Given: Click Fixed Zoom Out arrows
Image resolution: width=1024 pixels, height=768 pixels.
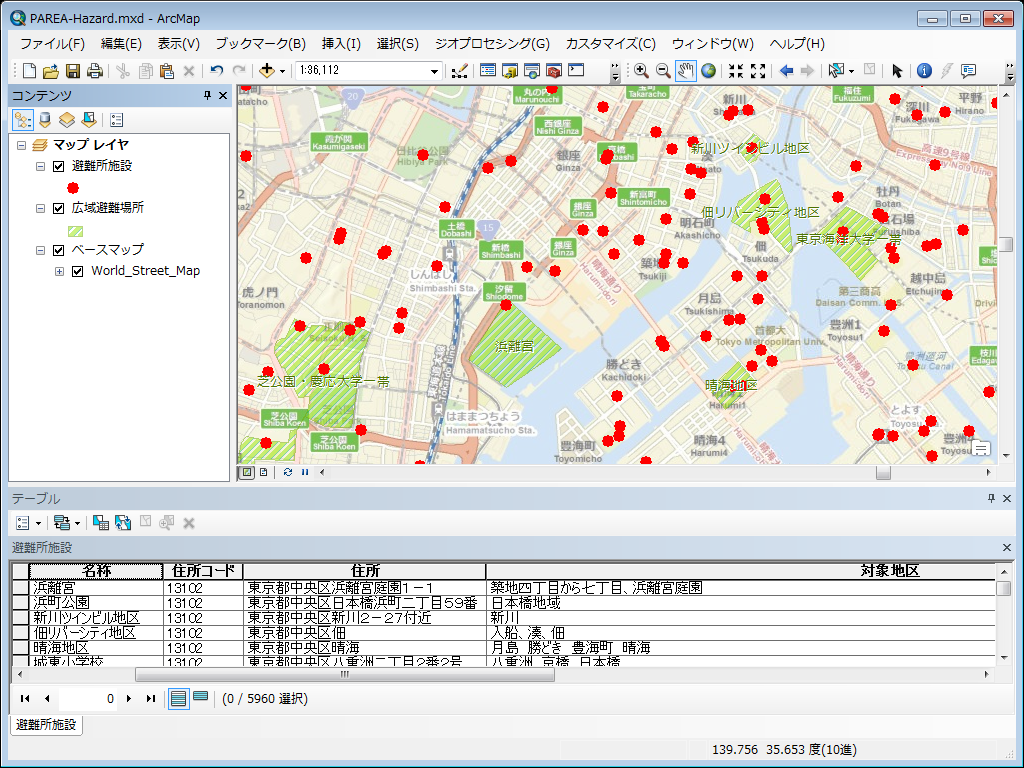Looking at the screenshot, I should click(758, 71).
